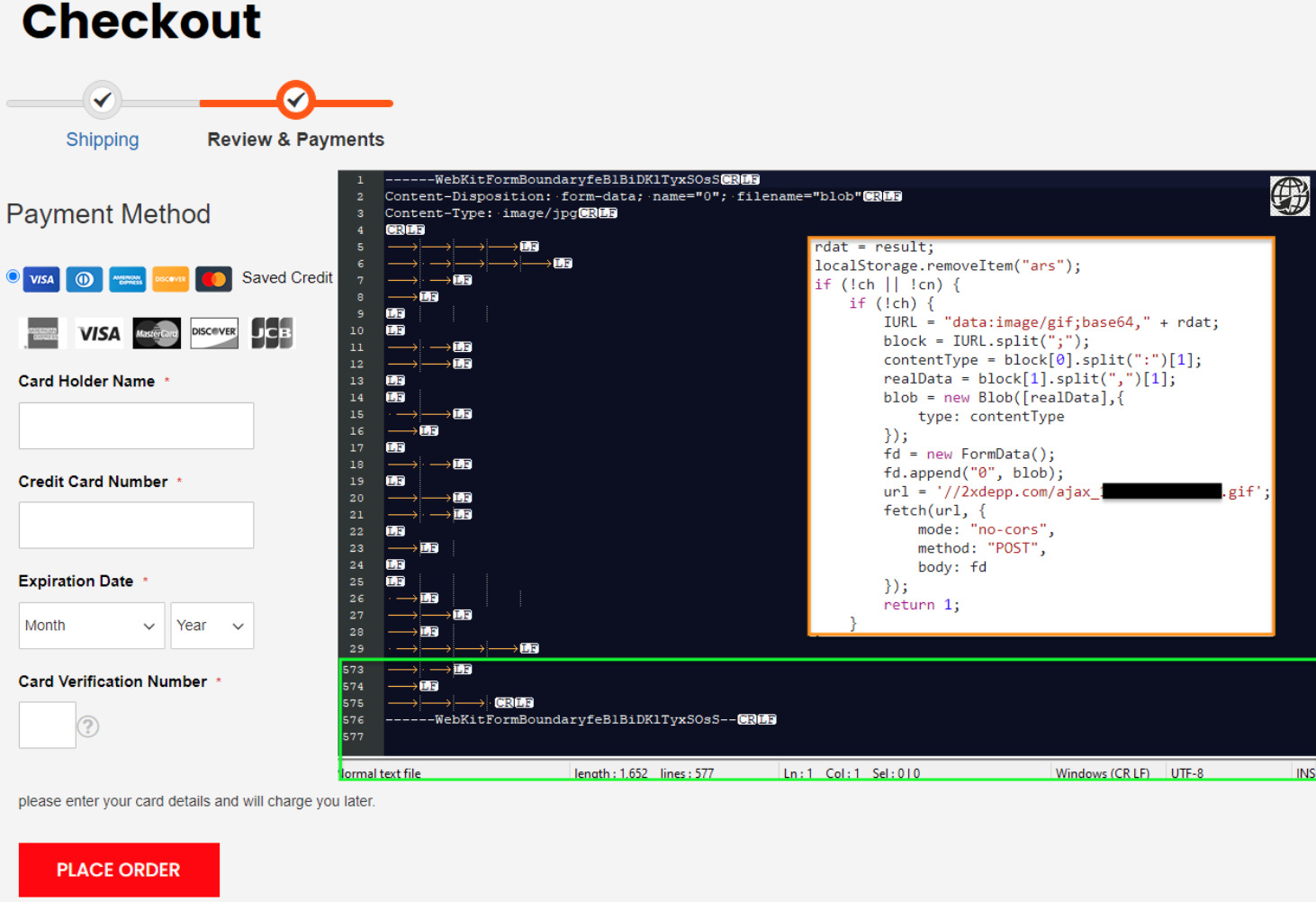1316x902 pixels.
Task: Click the large VISA card logo
Action: [x=100, y=333]
